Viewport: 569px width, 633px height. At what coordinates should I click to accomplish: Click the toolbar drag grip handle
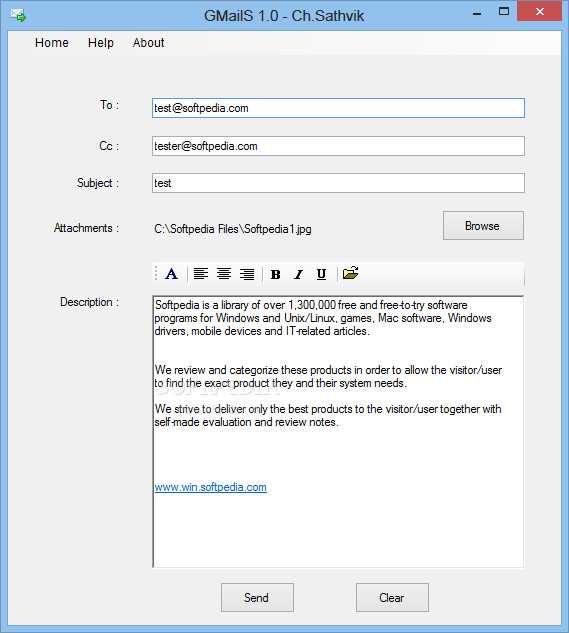[x=156, y=274]
